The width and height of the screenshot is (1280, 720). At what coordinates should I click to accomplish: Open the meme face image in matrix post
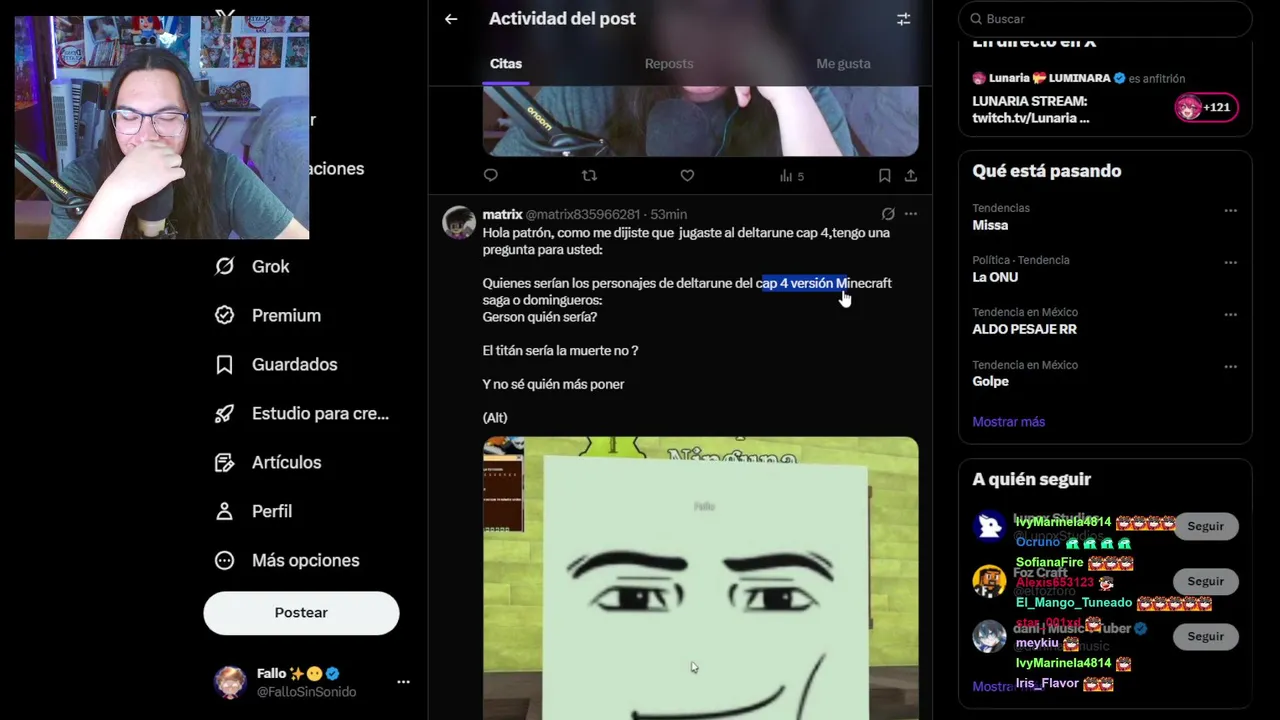(700, 578)
